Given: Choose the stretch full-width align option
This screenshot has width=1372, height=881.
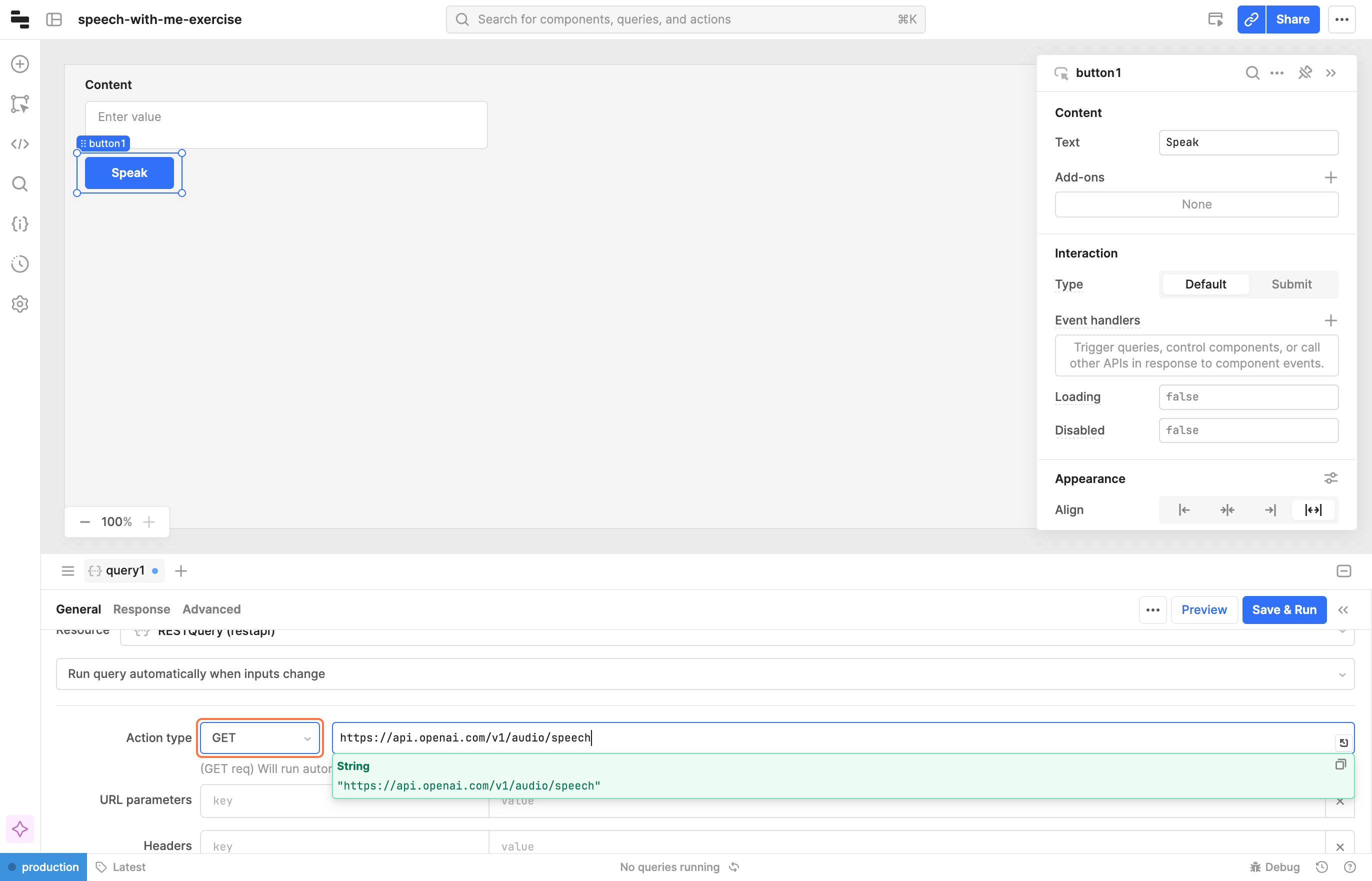Looking at the screenshot, I should tap(1312, 509).
